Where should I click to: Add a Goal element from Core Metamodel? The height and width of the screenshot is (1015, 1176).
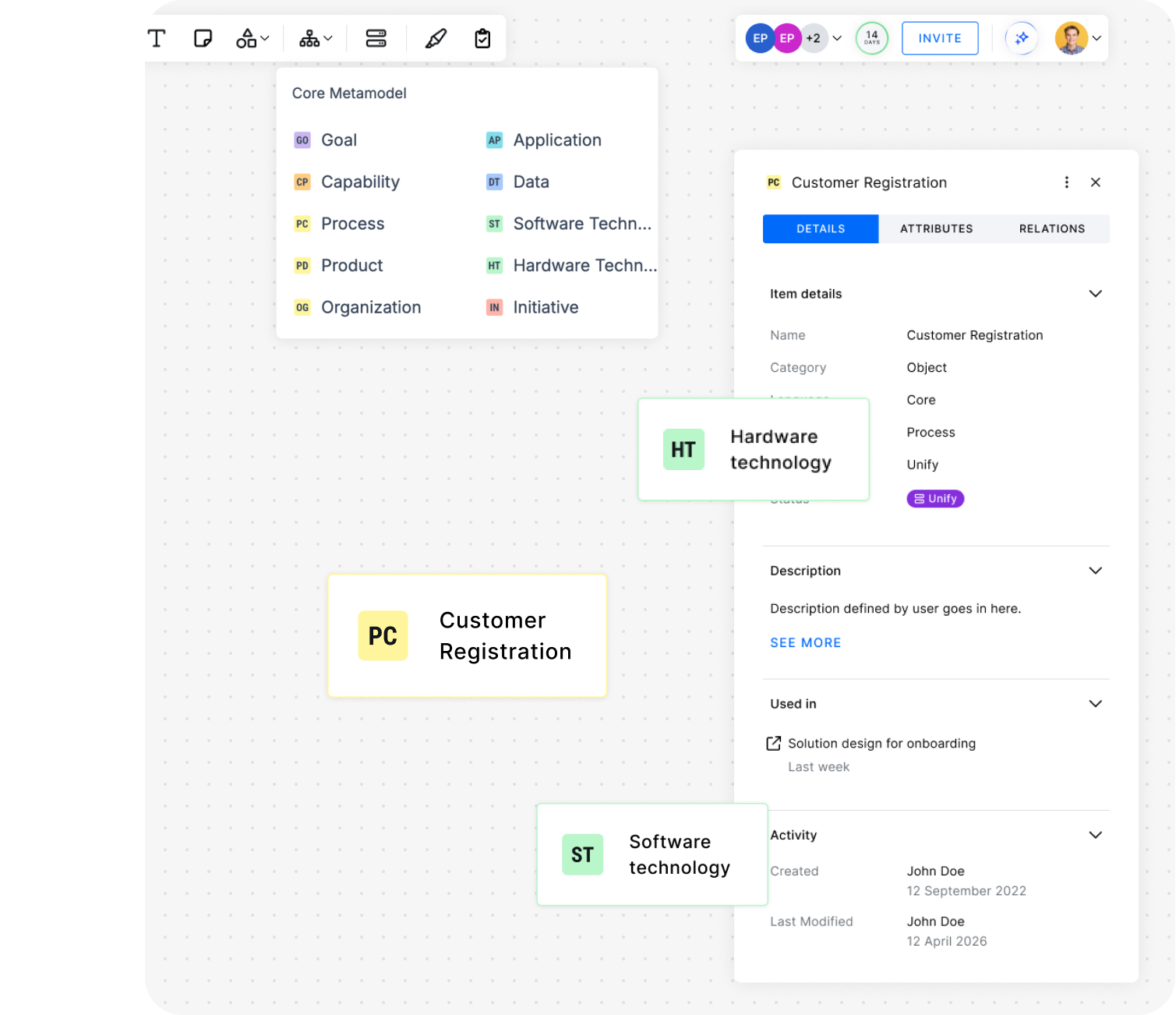tap(326, 140)
